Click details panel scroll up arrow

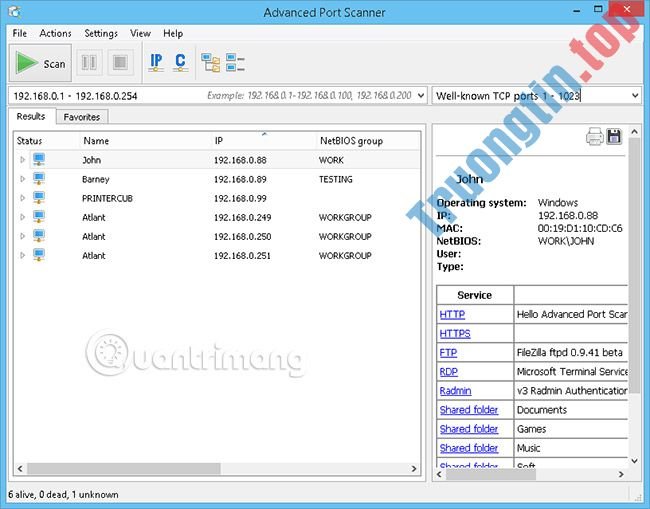pos(634,132)
